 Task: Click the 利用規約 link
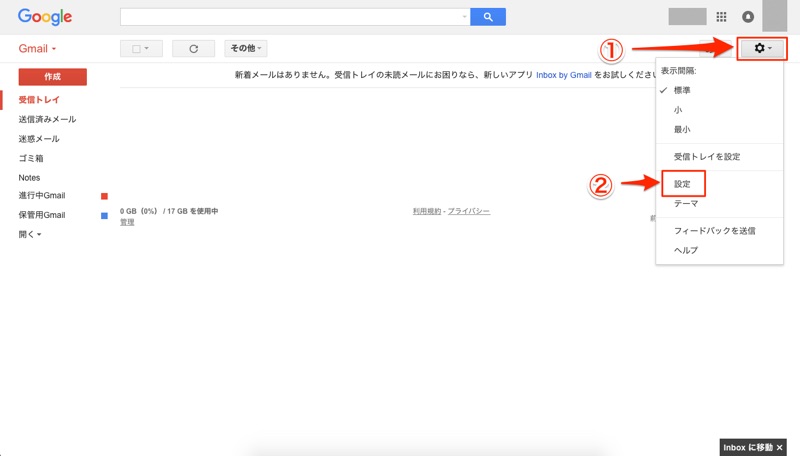pos(427,211)
